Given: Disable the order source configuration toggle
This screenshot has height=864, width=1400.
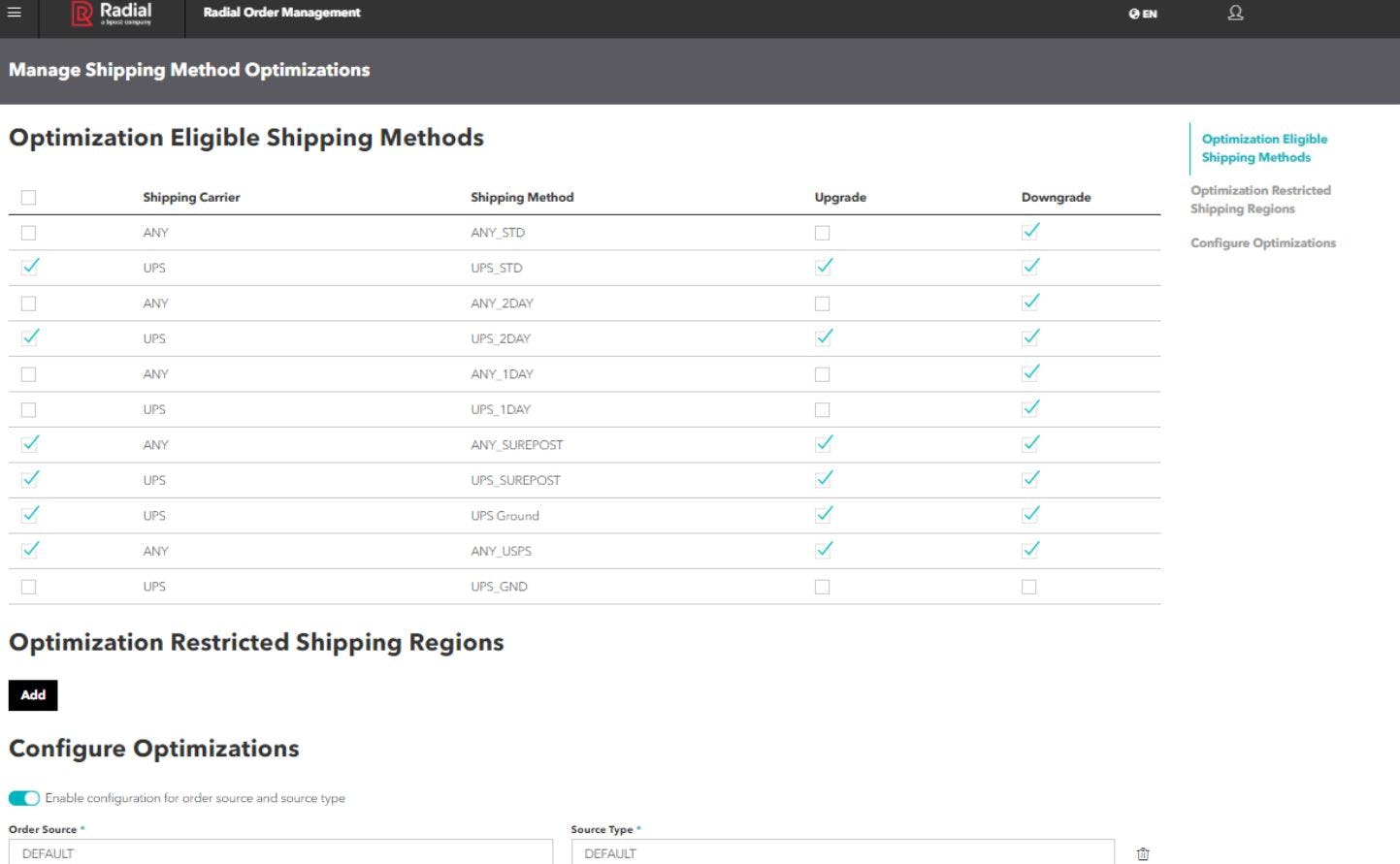Looking at the screenshot, I should (21, 797).
